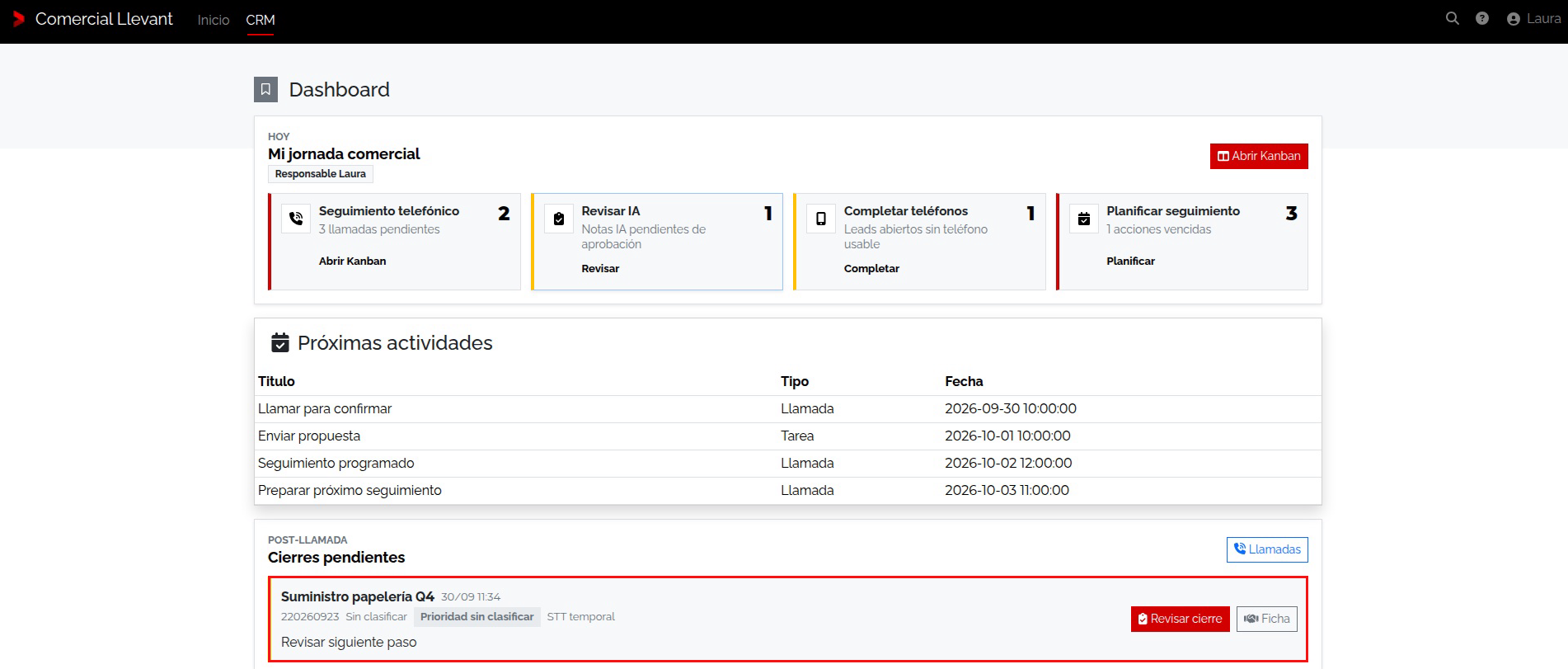Click the 220260923 reference number

click(x=310, y=617)
